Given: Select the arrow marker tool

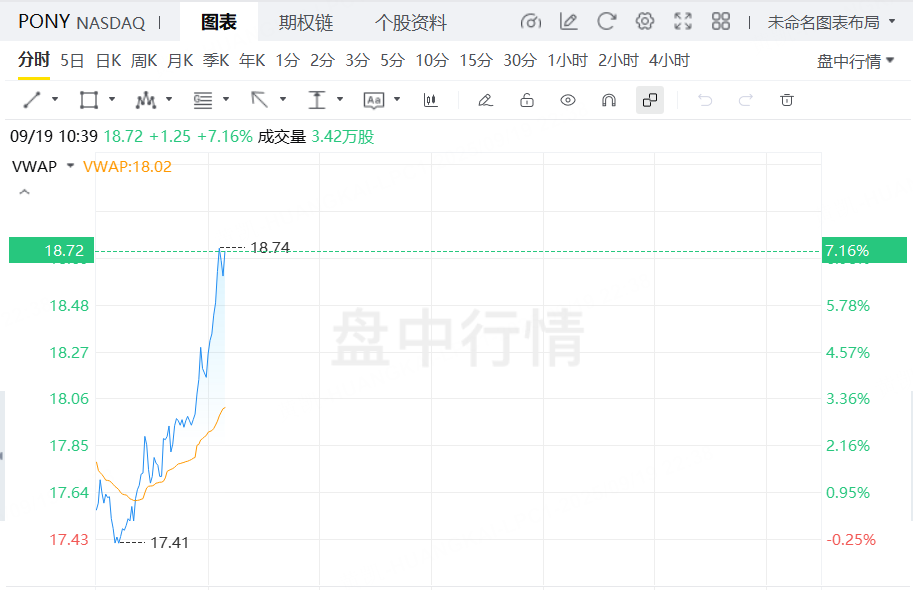Looking at the screenshot, I should click(x=260, y=100).
